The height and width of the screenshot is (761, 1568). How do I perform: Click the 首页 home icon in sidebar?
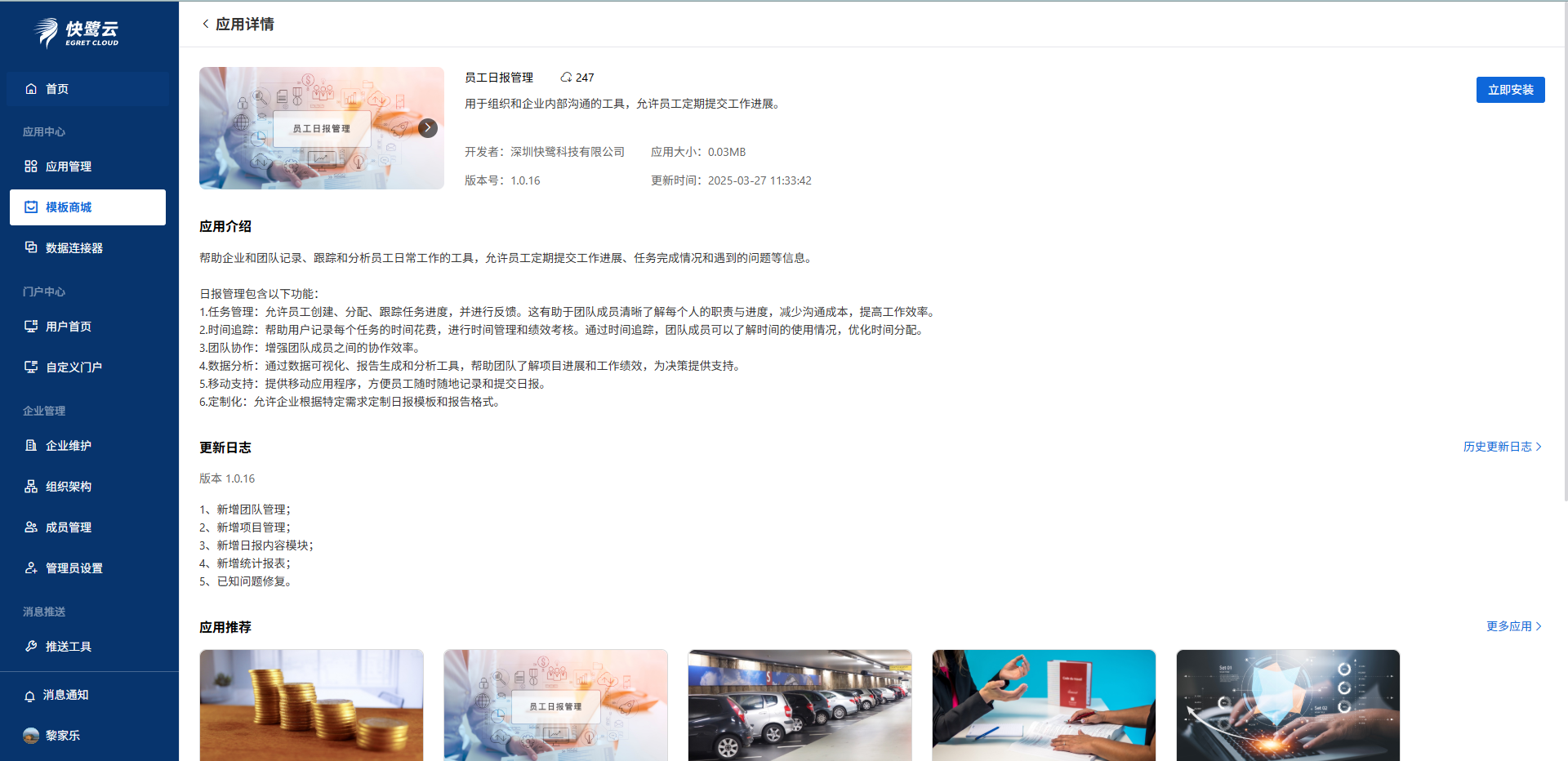point(31,89)
